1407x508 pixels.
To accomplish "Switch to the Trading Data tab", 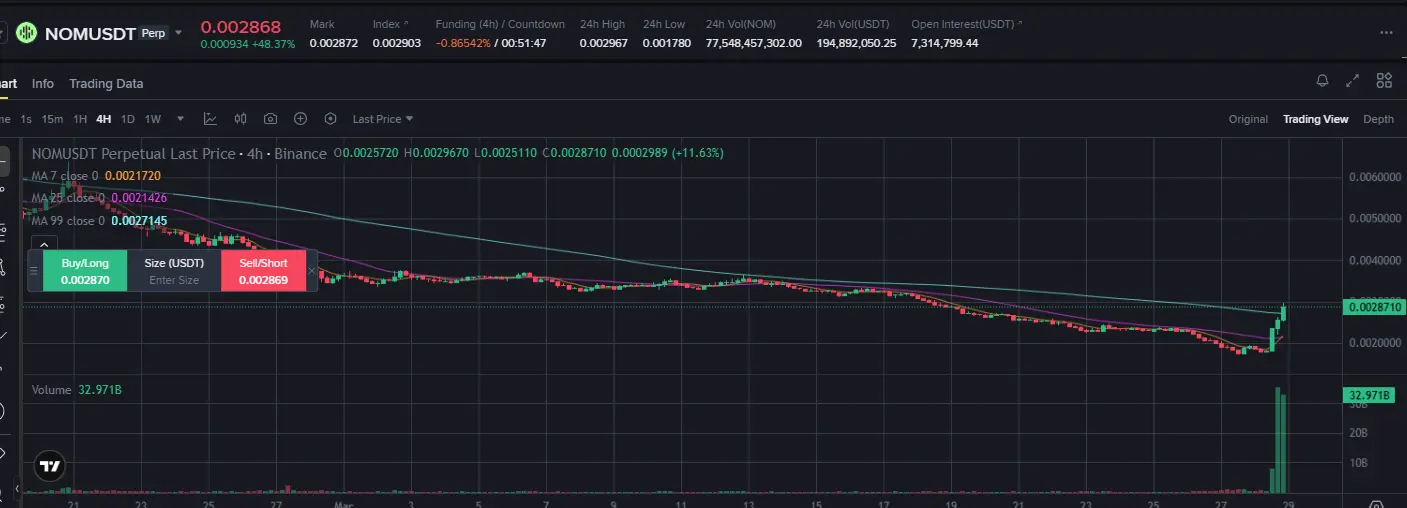I will pos(106,84).
